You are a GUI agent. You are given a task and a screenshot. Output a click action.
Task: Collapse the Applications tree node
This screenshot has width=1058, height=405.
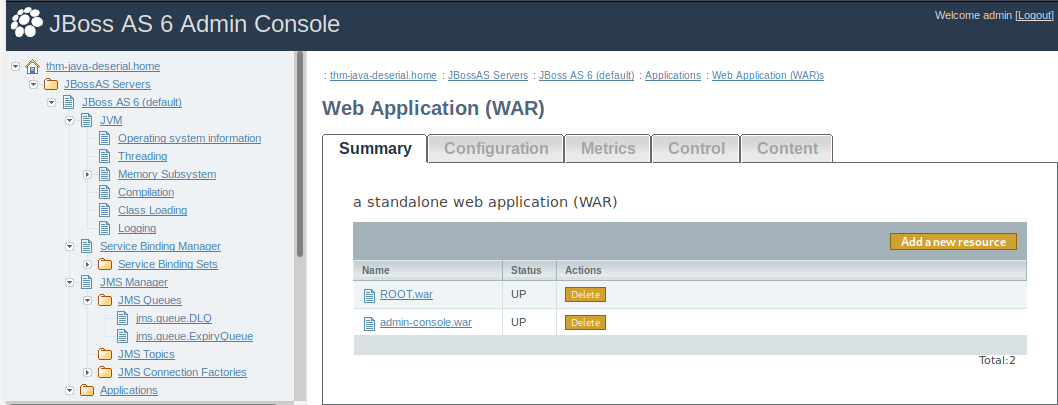coord(69,390)
